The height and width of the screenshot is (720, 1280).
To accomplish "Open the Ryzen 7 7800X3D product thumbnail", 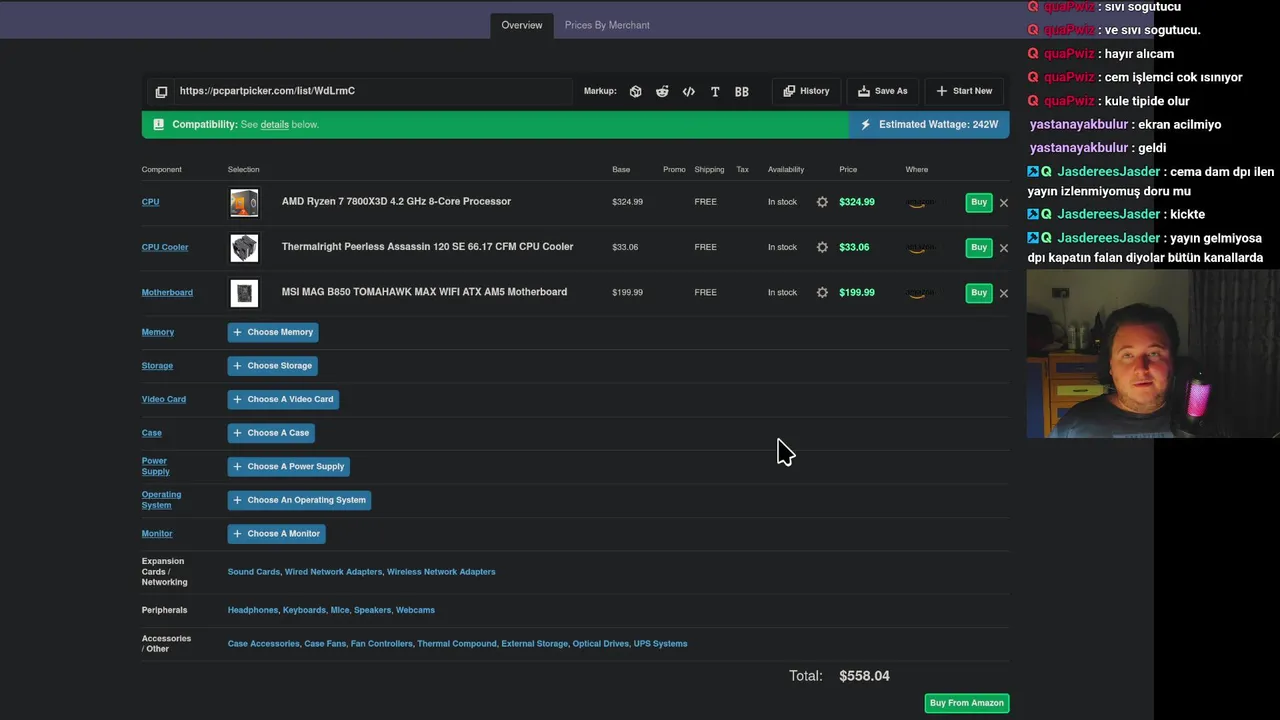I will tap(244, 203).
